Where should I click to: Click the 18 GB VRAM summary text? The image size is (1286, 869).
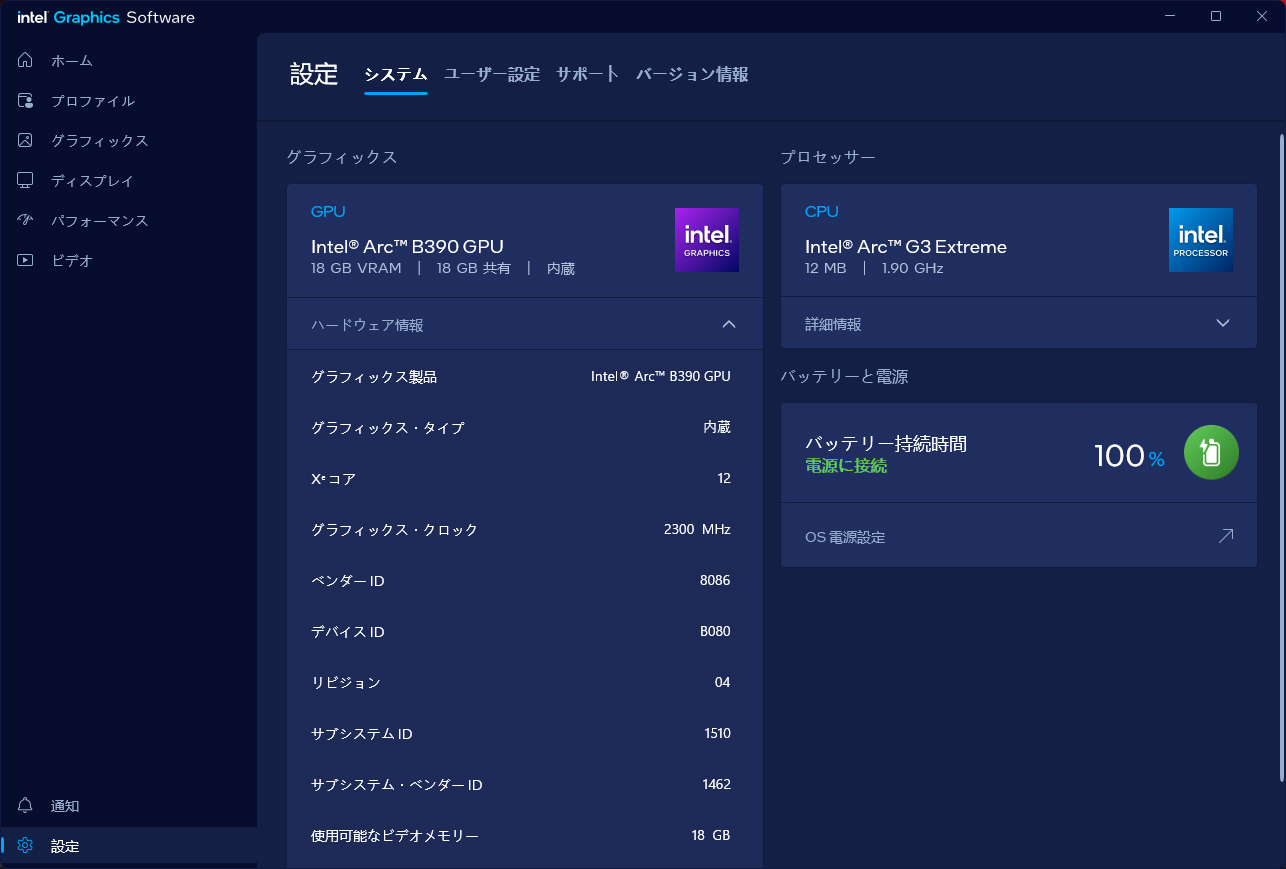pyautogui.click(x=356, y=268)
